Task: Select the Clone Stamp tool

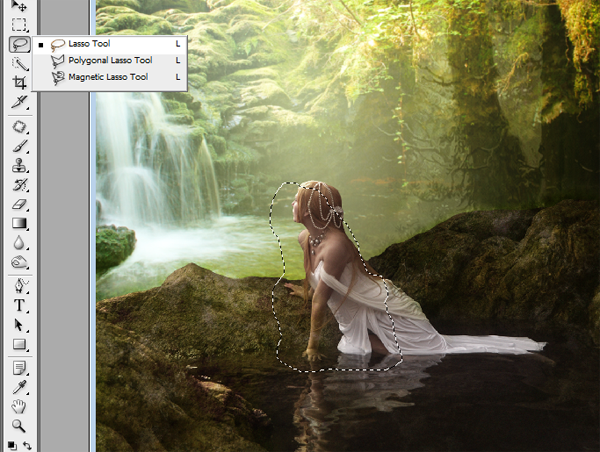Action: click(19, 166)
